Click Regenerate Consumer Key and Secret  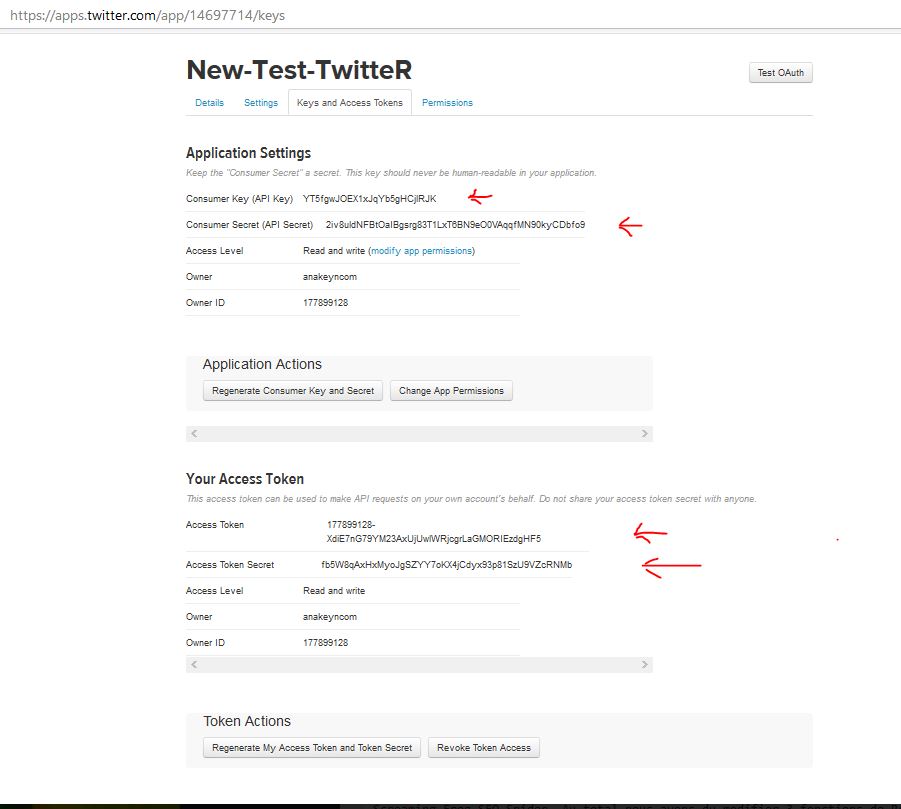pos(293,391)
